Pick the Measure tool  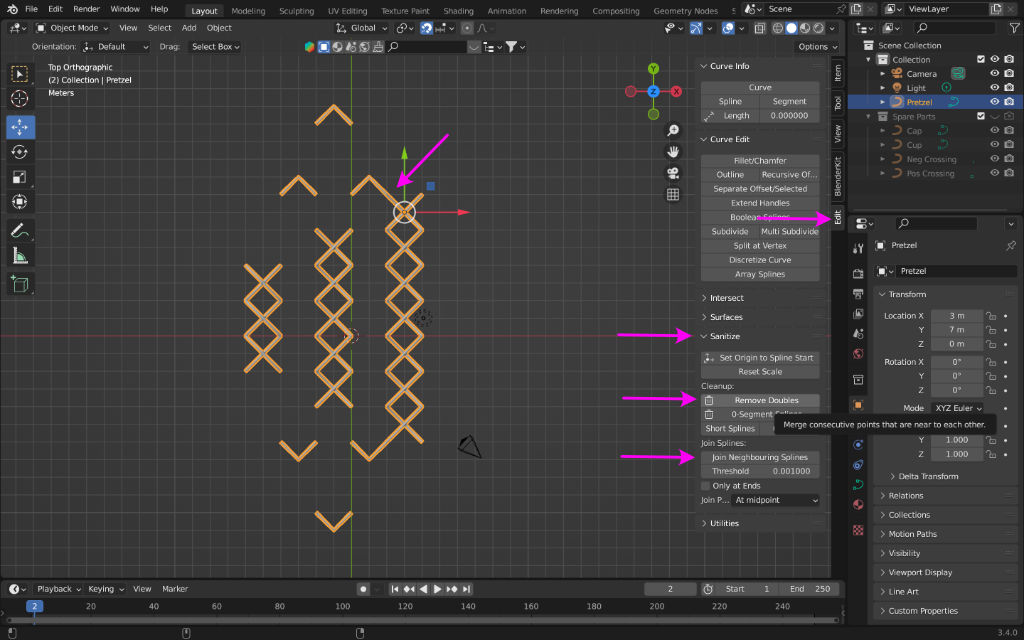point(20,255)
